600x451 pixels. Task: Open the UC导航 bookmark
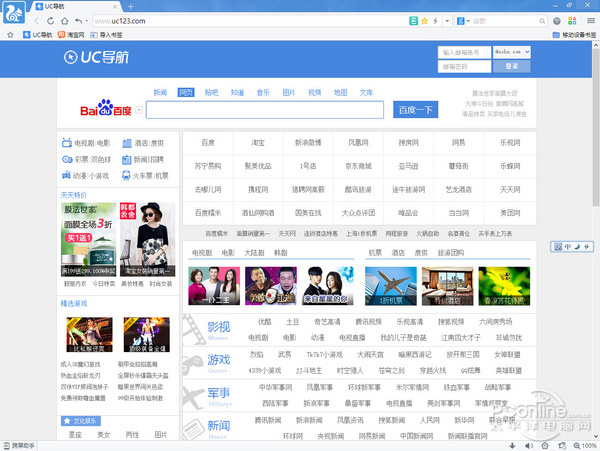(38, 35)
